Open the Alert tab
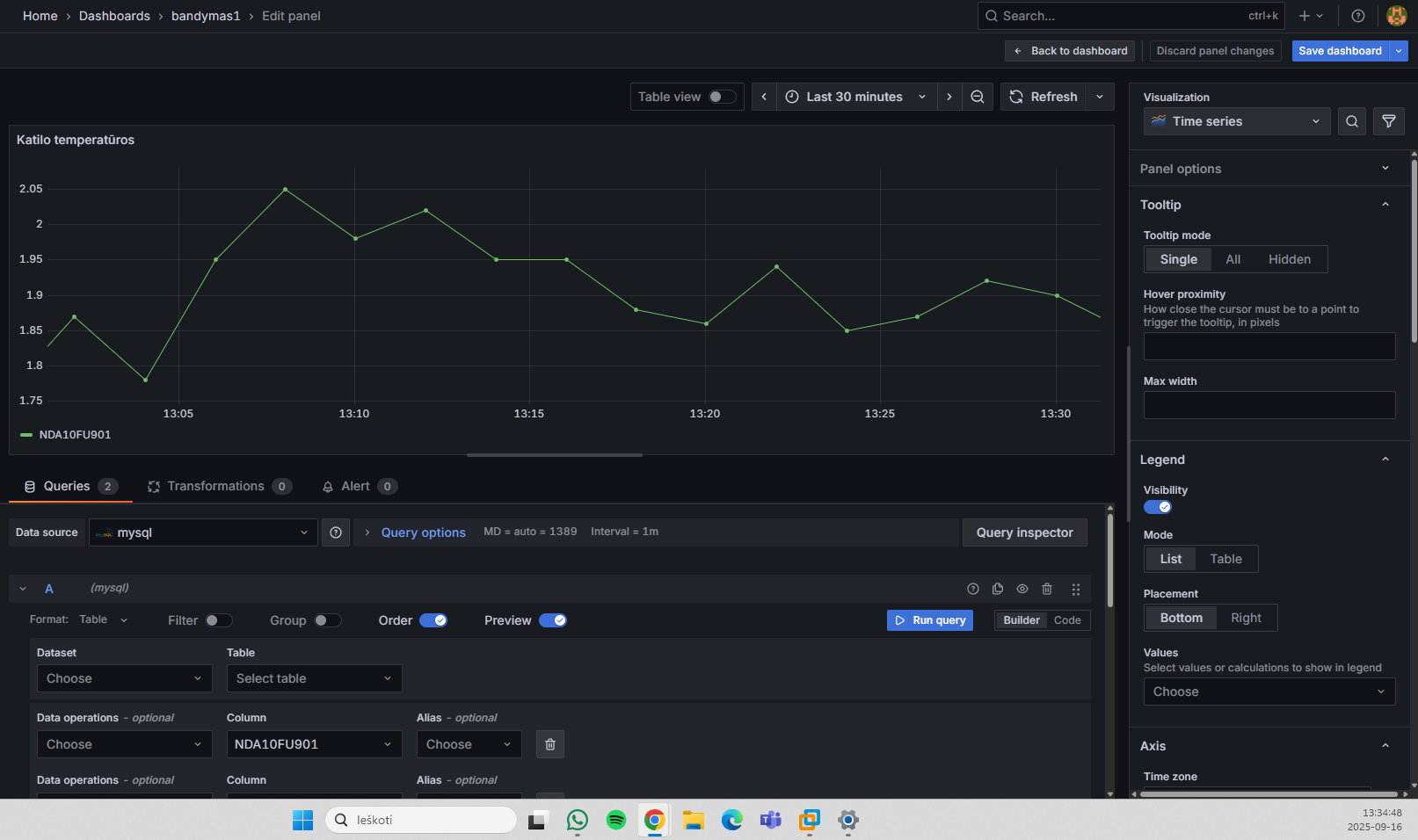Screen dimensions: 1418x840 click(x=360, y=486)
